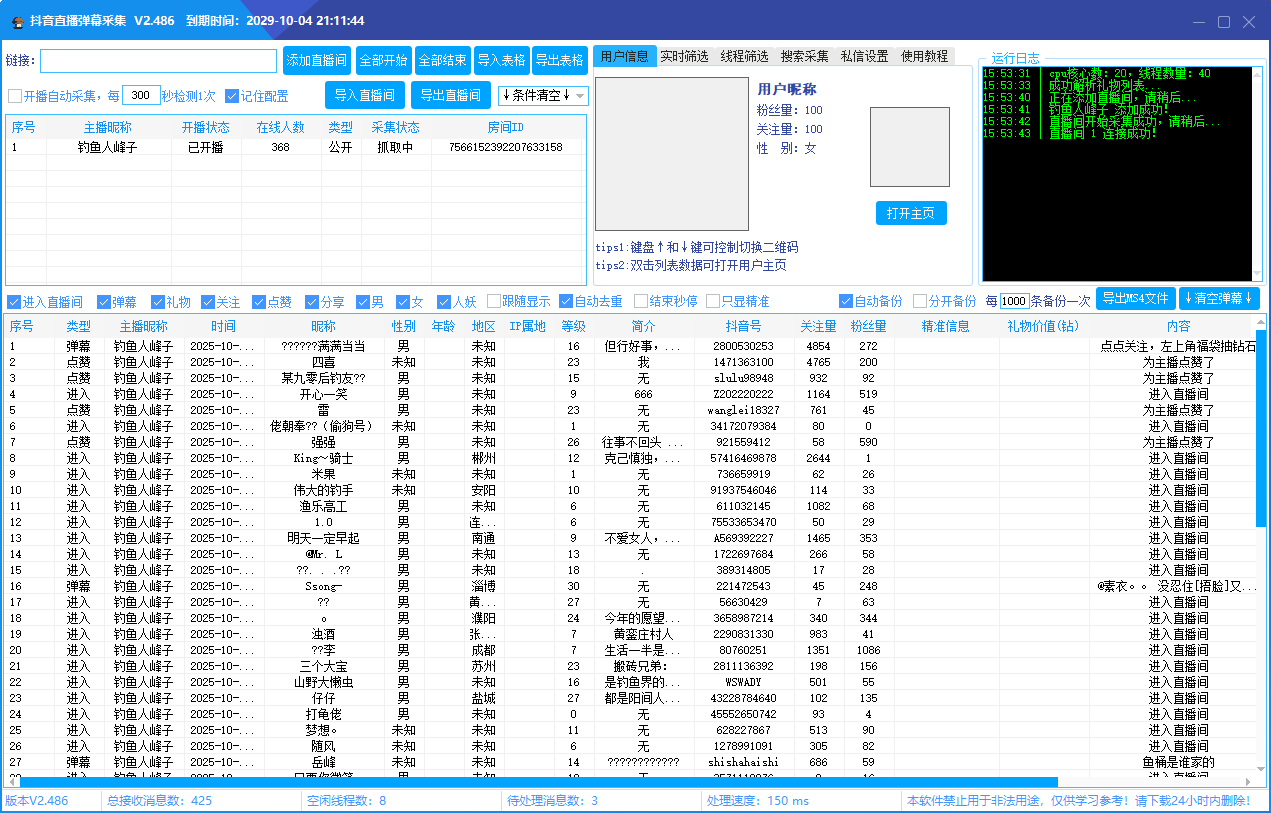Open the host homepage with 打开主页
Image resolution: width=1271 pixels, height=813 pixels.
910,212
